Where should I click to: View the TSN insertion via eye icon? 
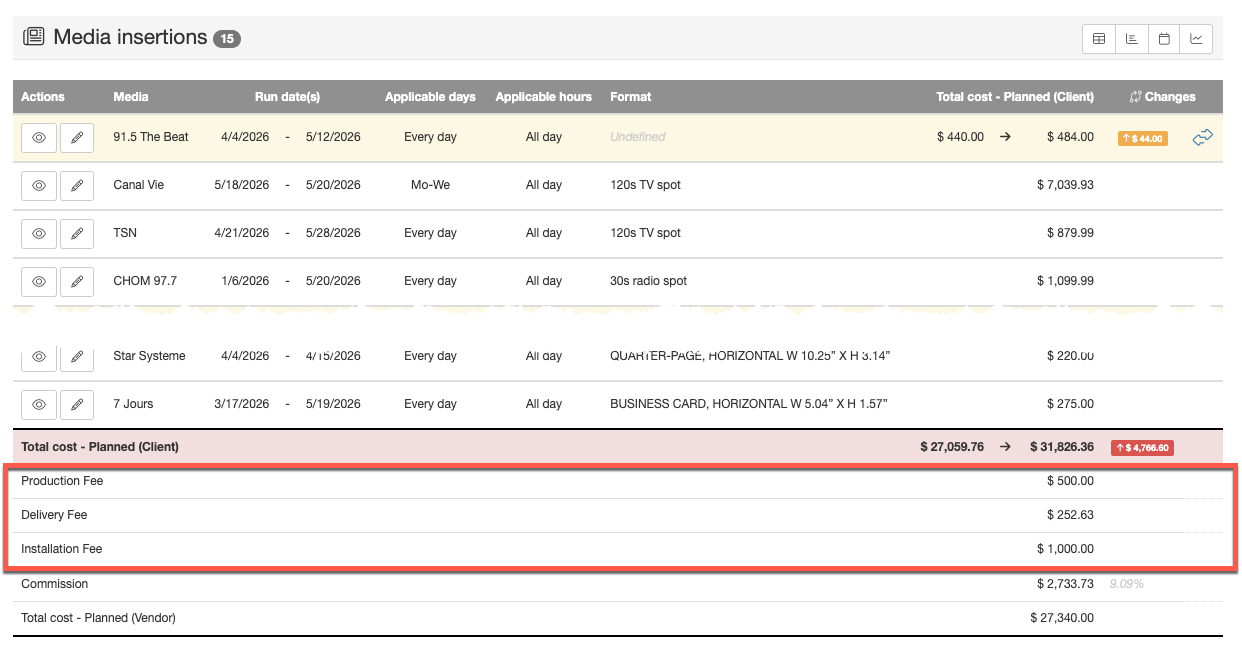pyautogui.click(x=39, y=233)
